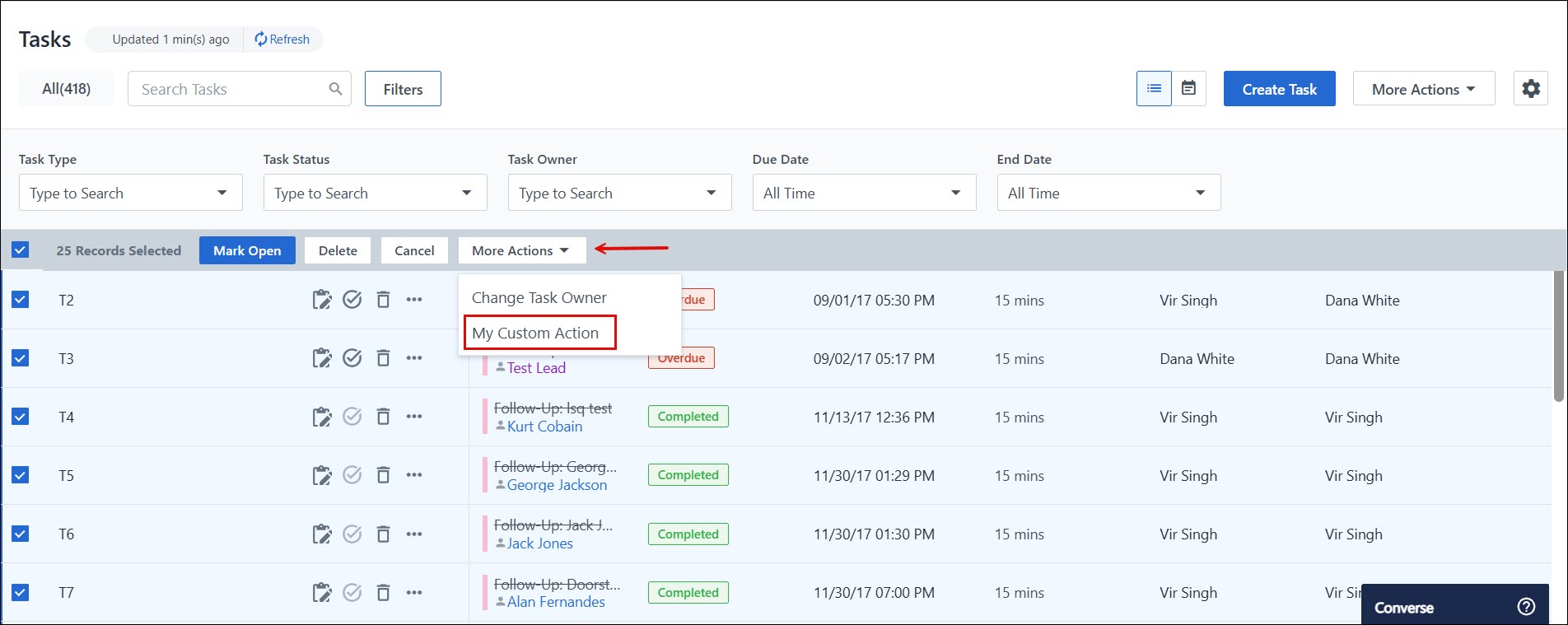Uncheck the T4 row checkbox
Screen dimensions: 1568x625
pyautogui.click(x=21, y=416)
